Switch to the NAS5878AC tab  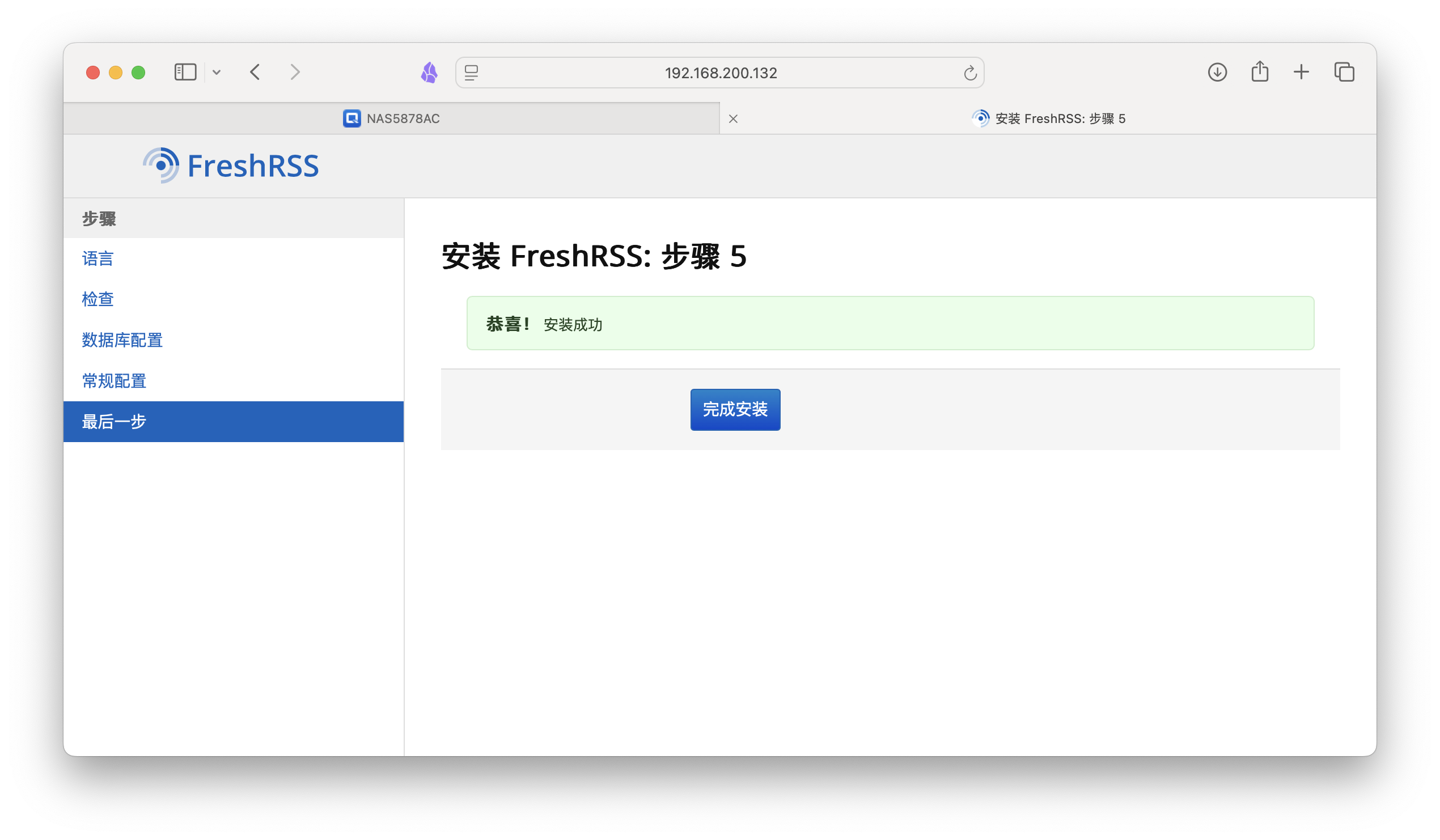[x=391, y=118]
